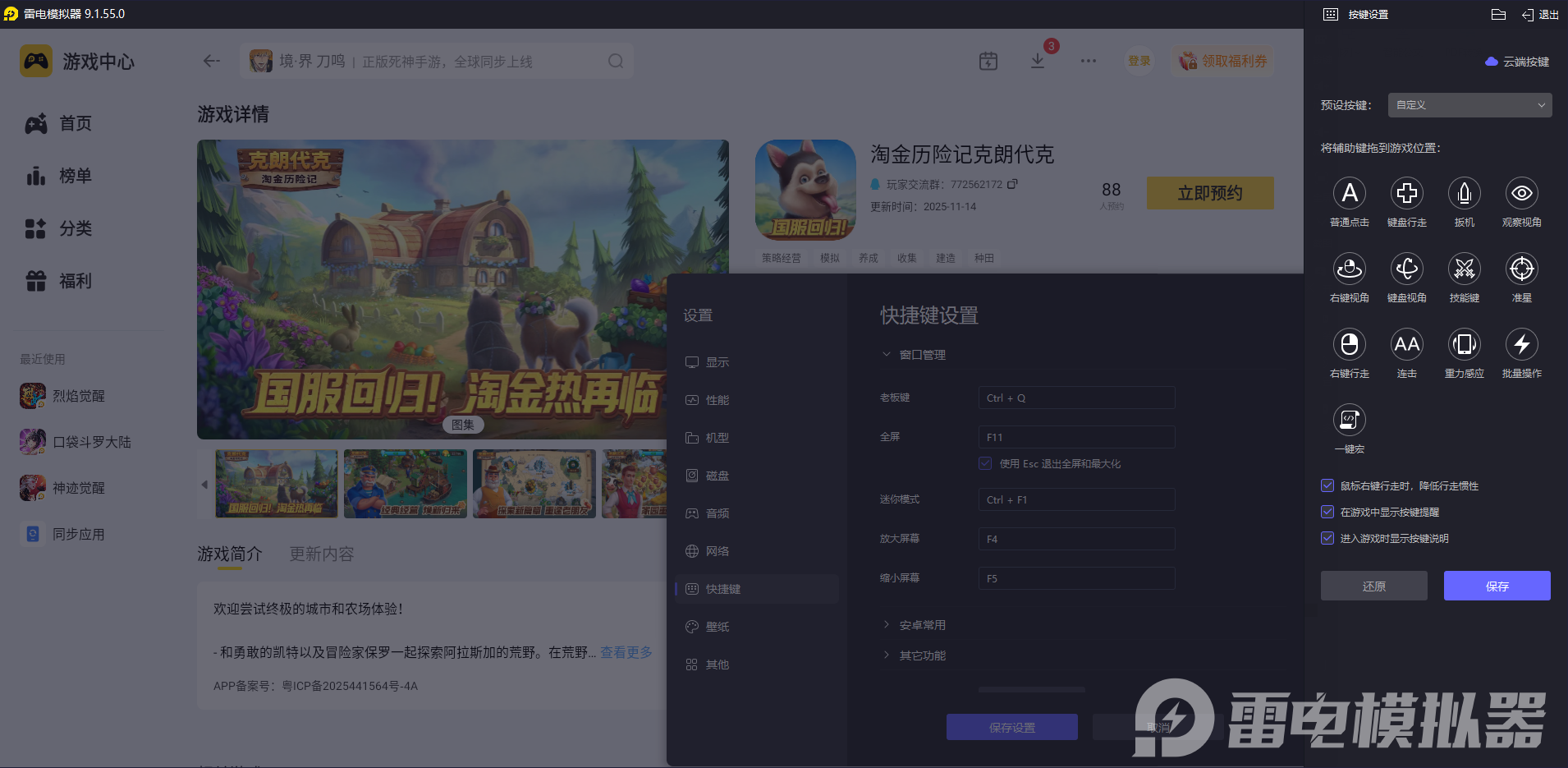Screen dimensions: 1568x768
Task: Click the 立即预约 reservation button
Action: coord(1209,192)
